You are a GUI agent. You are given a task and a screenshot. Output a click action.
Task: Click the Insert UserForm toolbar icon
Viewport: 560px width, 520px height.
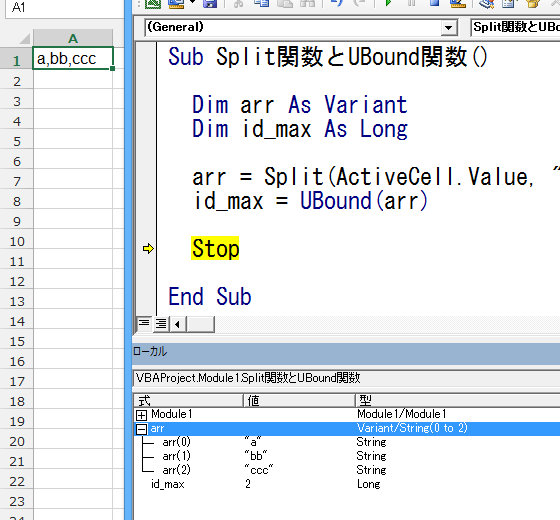click(176, 4)
